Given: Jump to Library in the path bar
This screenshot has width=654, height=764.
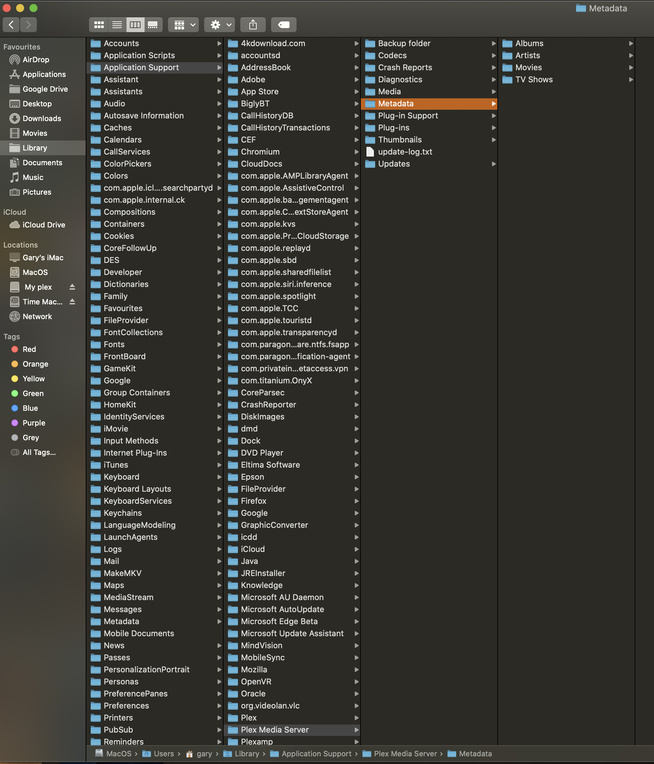Looking at the screenshot, I should tap(241, 754).
